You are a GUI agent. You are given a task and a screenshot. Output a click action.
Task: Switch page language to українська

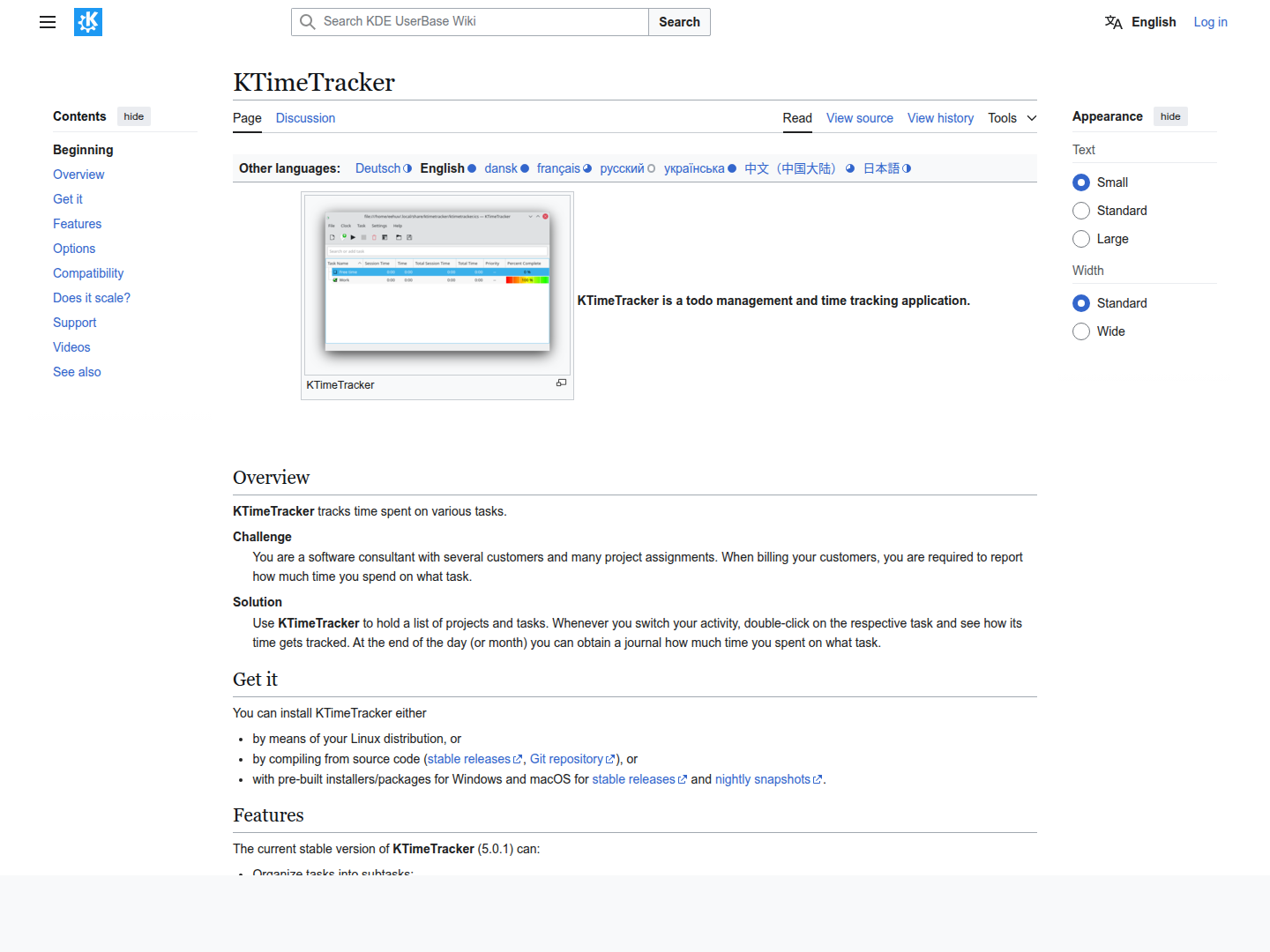pyautogui.click(x=694, y=168)
